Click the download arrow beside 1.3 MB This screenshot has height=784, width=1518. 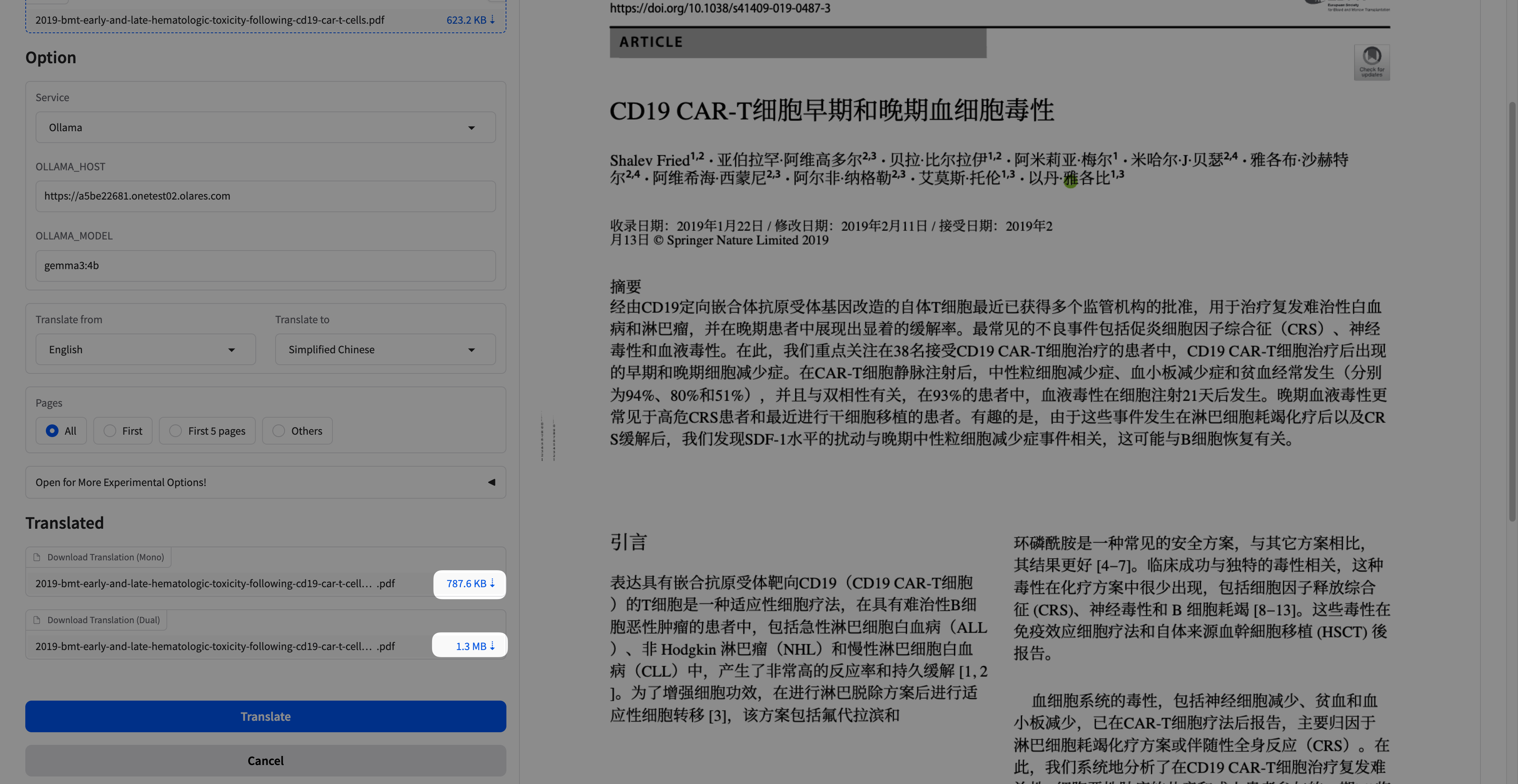(x=493, y=646)
